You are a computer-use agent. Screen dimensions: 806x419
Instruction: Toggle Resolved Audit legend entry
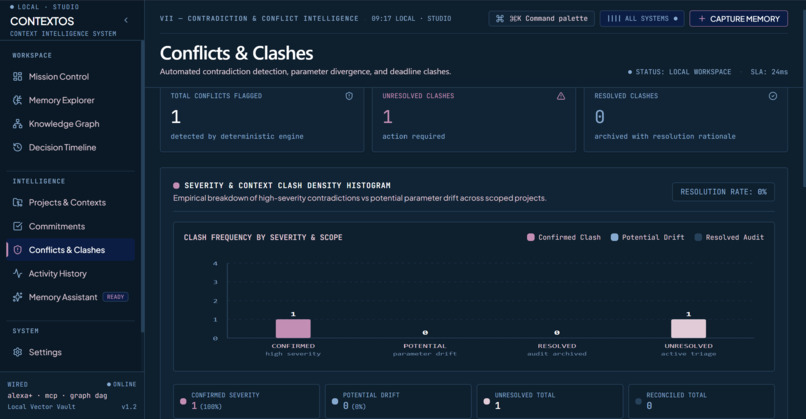[729, 238]
